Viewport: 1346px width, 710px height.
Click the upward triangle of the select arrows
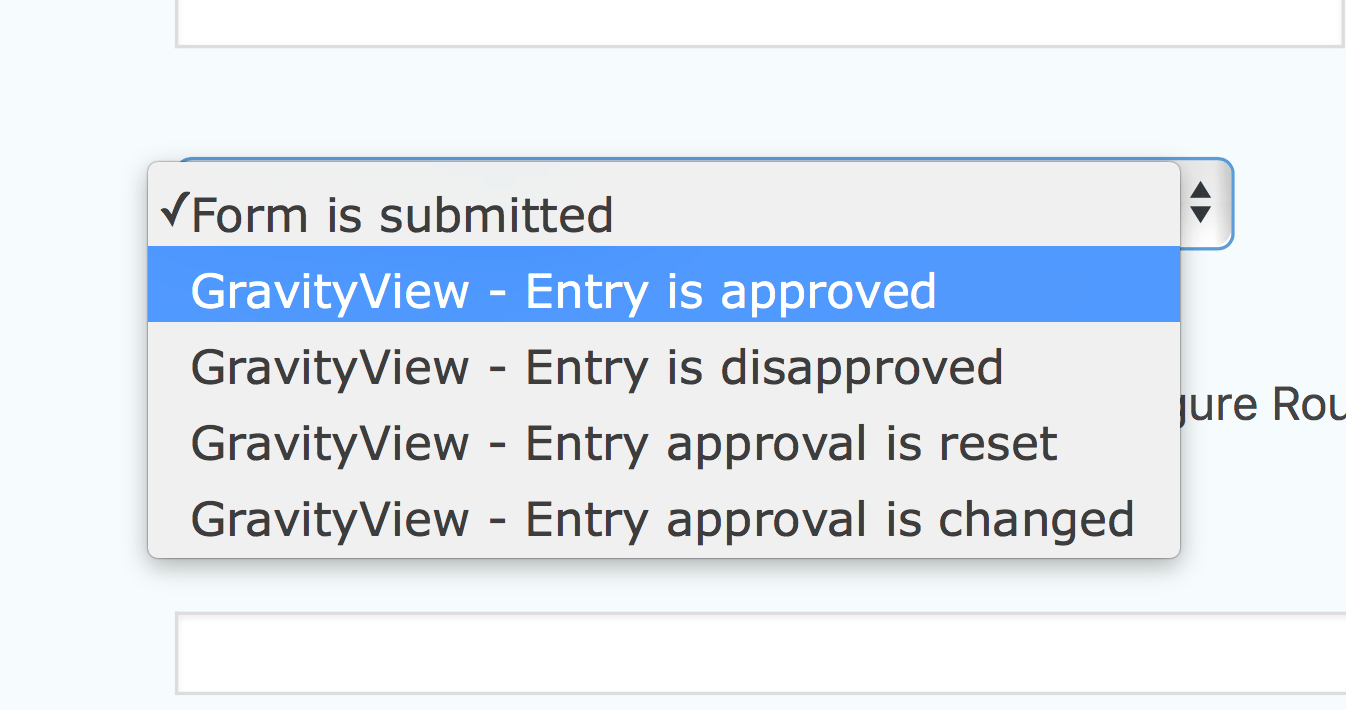point(1200,191)
